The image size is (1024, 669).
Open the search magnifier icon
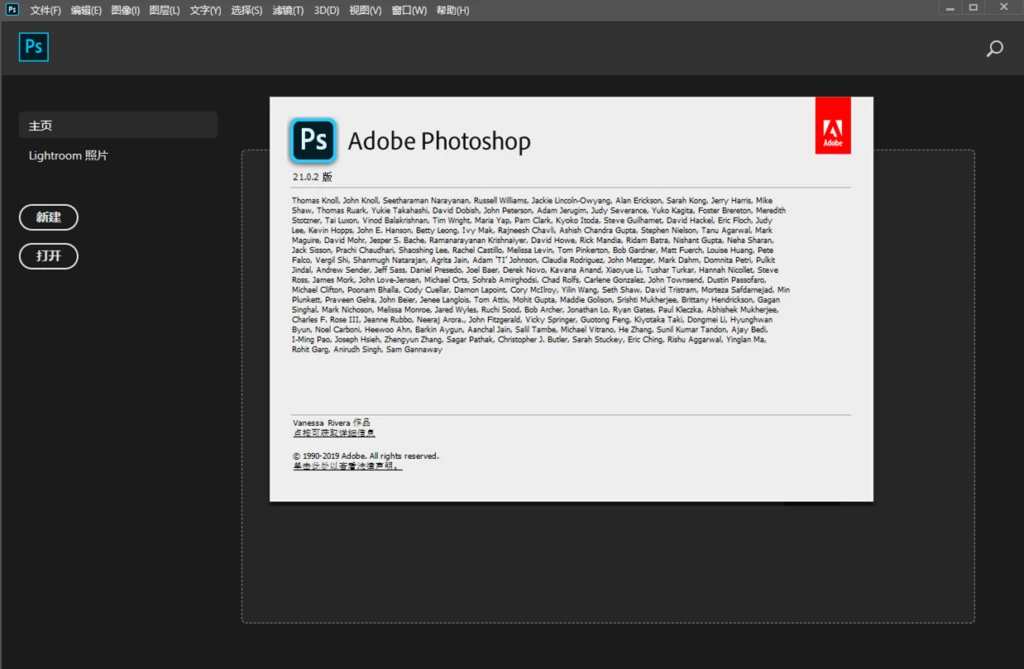pos(995,48)
